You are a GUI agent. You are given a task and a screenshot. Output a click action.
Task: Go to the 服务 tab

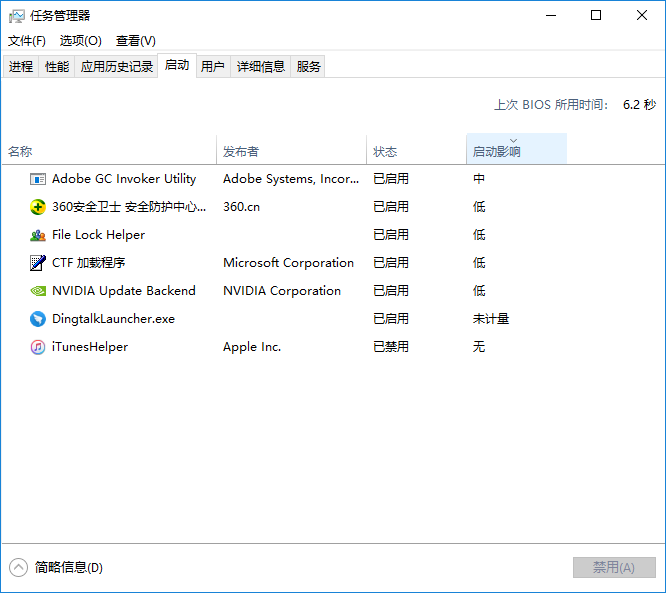tap(308, 67)
